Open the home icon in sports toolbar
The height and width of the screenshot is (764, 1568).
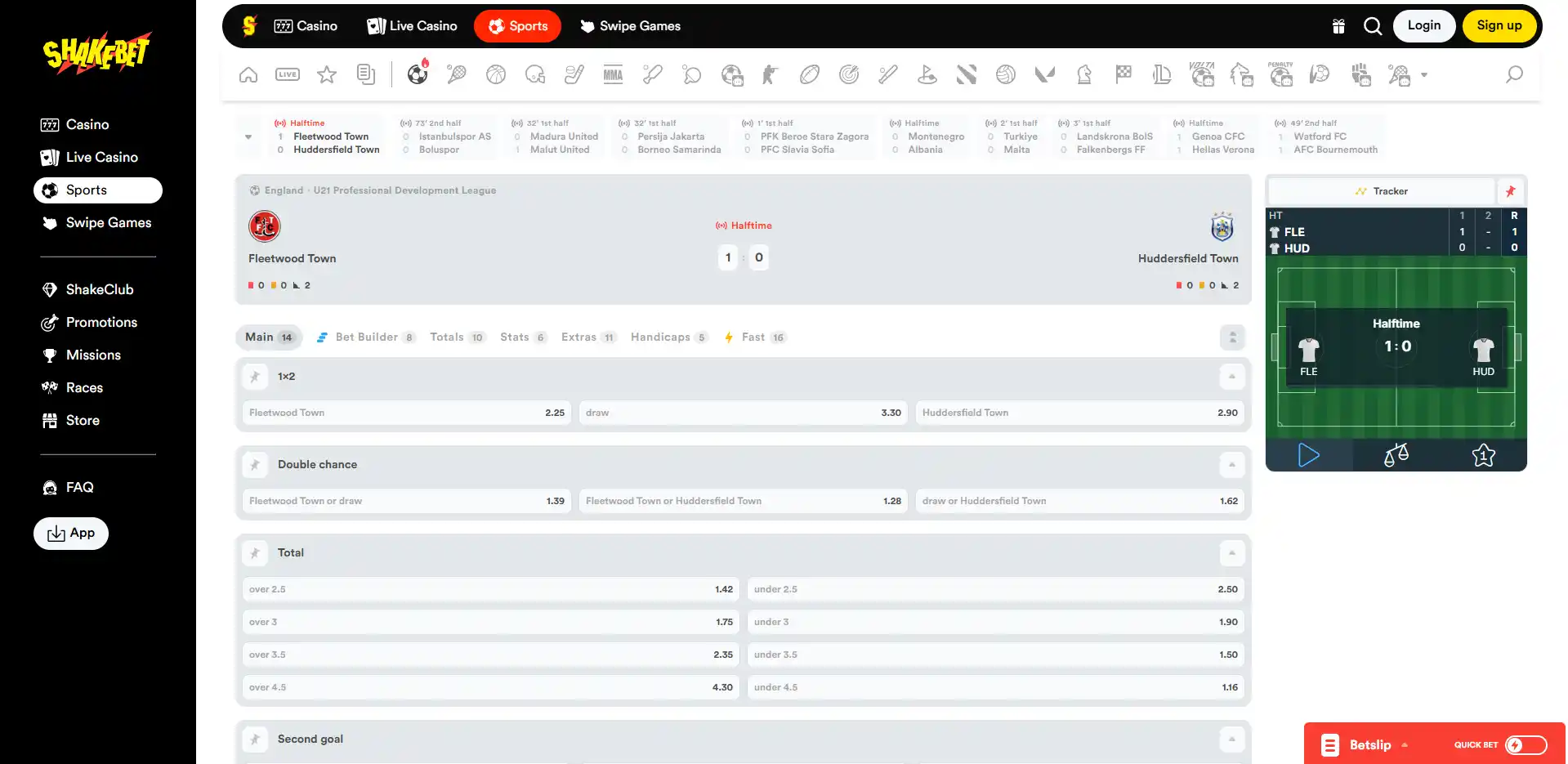pos(248,75)
